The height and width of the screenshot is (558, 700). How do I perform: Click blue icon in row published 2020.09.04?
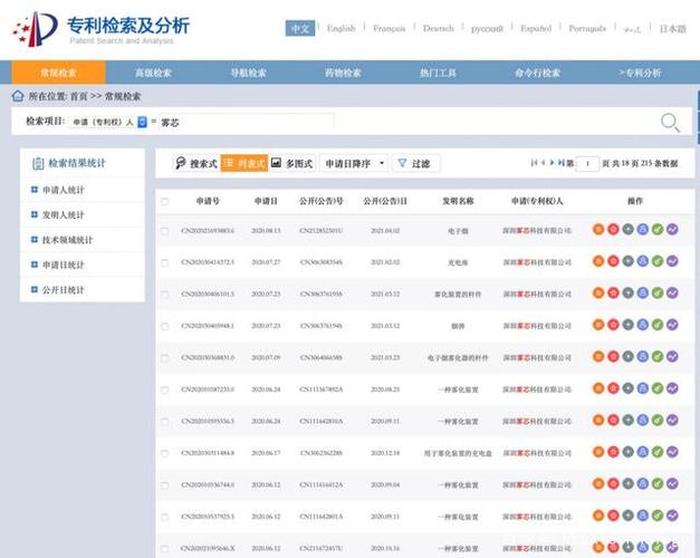coord(642,483)
